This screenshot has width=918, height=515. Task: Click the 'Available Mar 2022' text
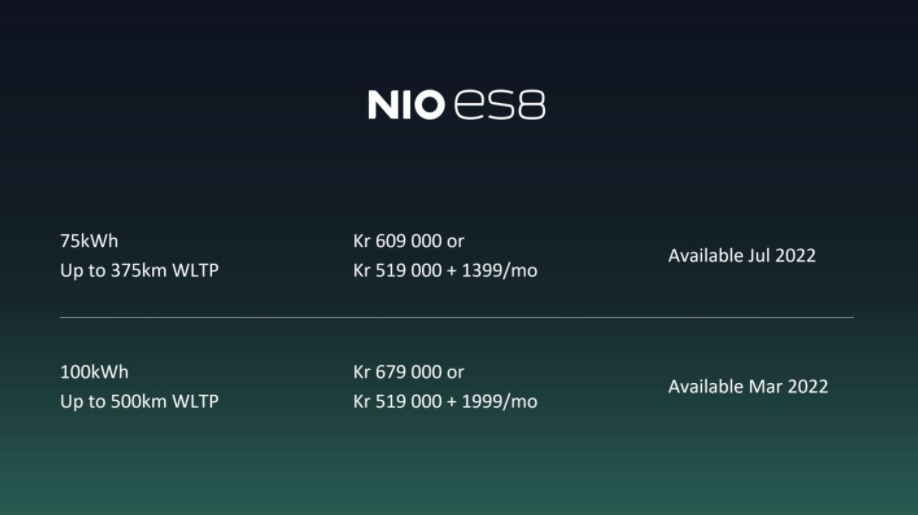[748, 387]
